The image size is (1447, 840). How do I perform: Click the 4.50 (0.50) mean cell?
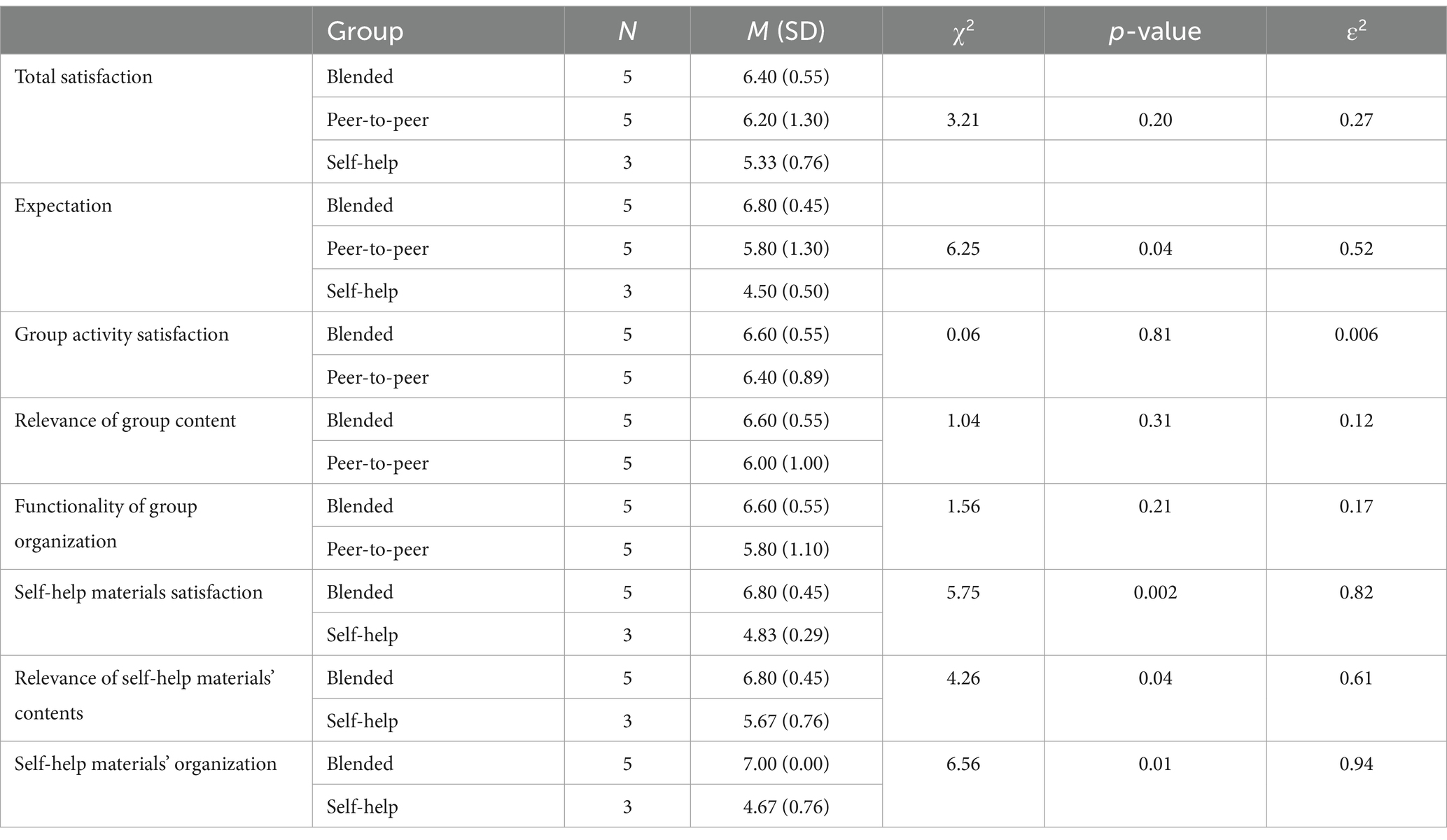click(x=786, y=291)
